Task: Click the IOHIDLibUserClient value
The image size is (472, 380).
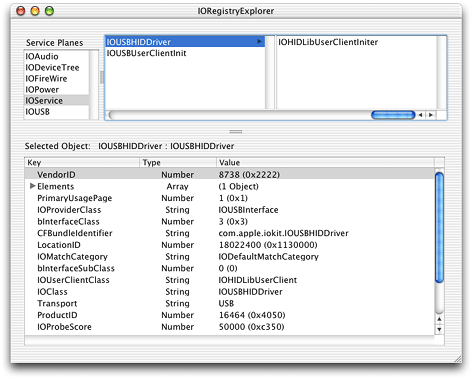Action: point(258,280)
